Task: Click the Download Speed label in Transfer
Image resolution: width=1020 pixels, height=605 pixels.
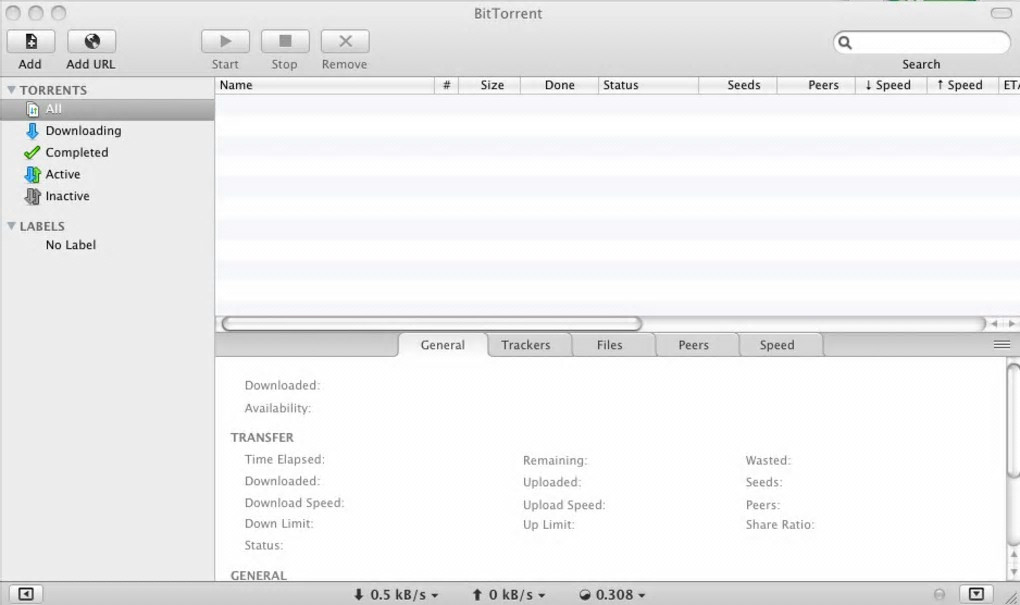Action: click(294, 503)
